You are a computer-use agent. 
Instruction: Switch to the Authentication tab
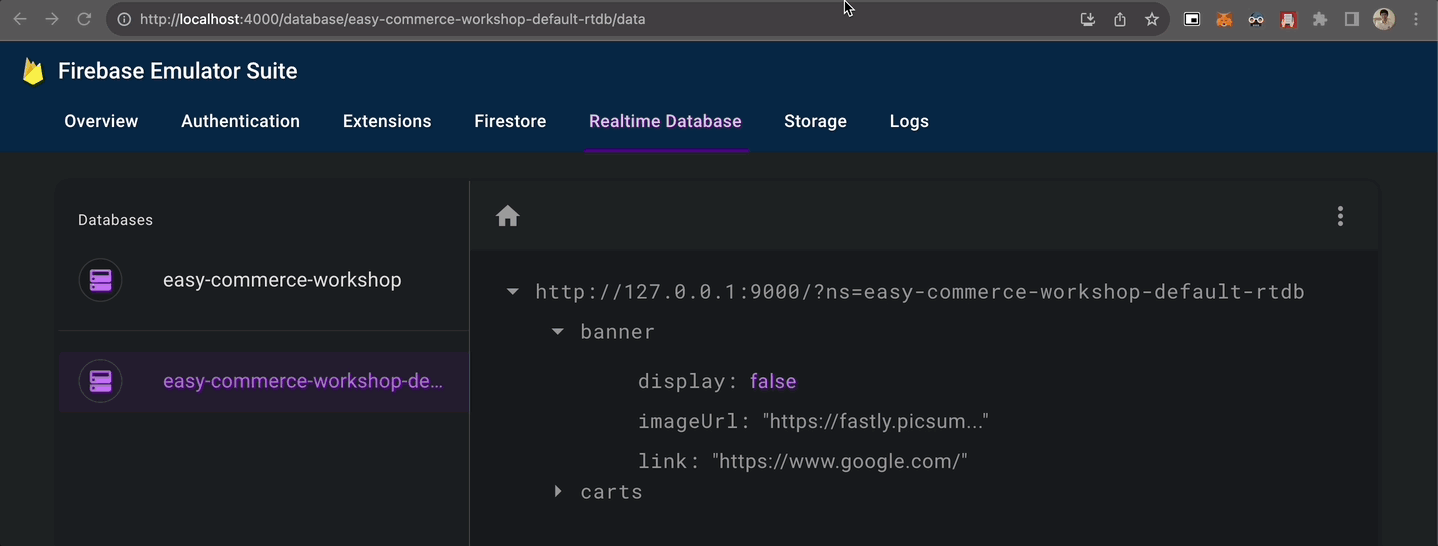pyautogui.click(x=240, y=121)
